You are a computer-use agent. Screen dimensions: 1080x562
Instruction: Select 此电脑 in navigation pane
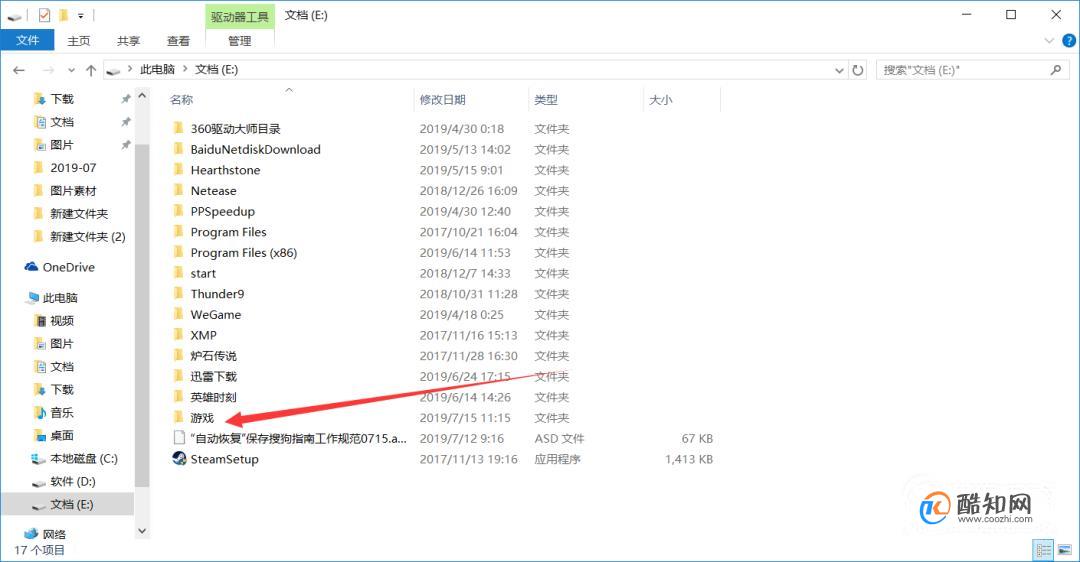pyautogui.click(x=60, y=298)
